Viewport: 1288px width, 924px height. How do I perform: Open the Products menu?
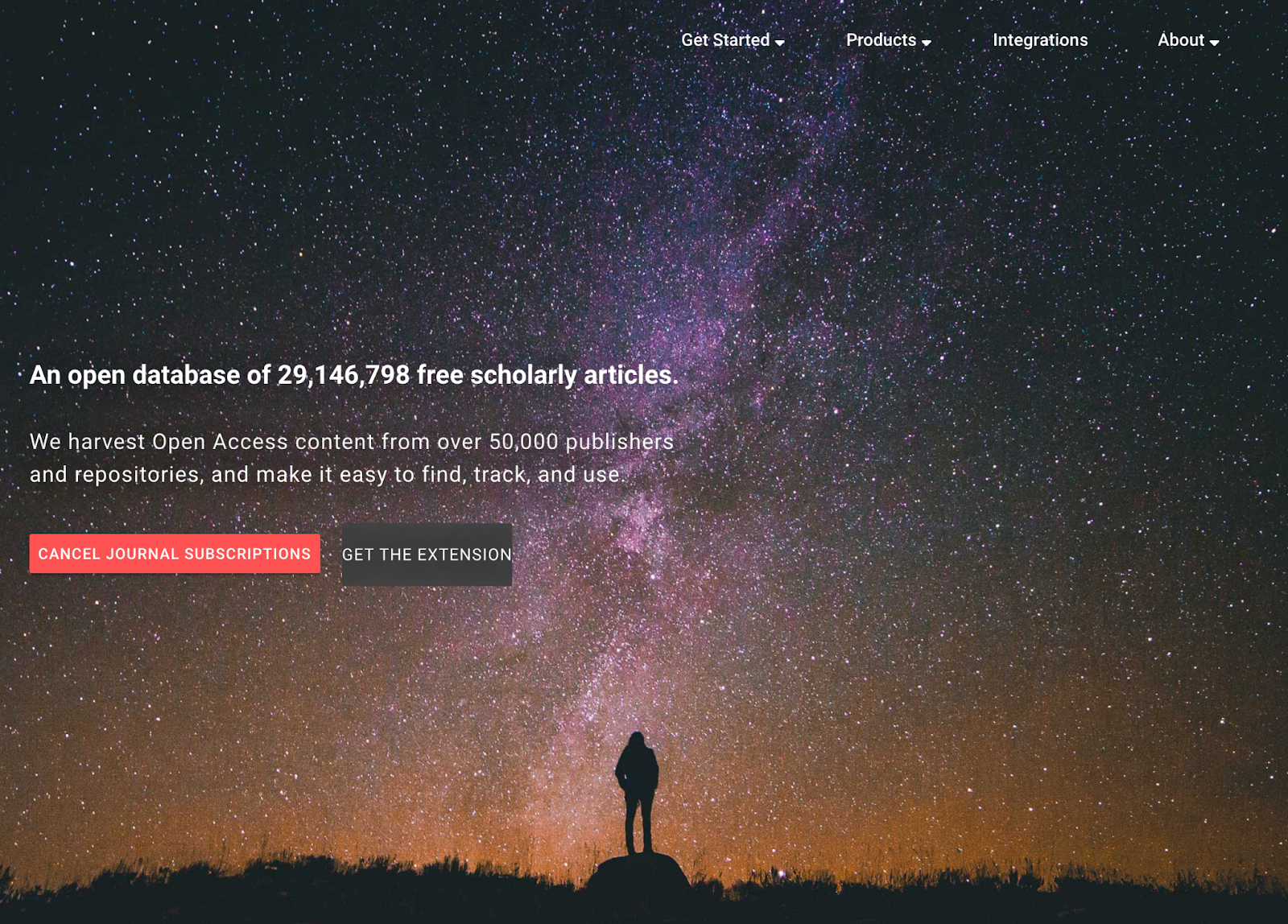tap(888, 40)
